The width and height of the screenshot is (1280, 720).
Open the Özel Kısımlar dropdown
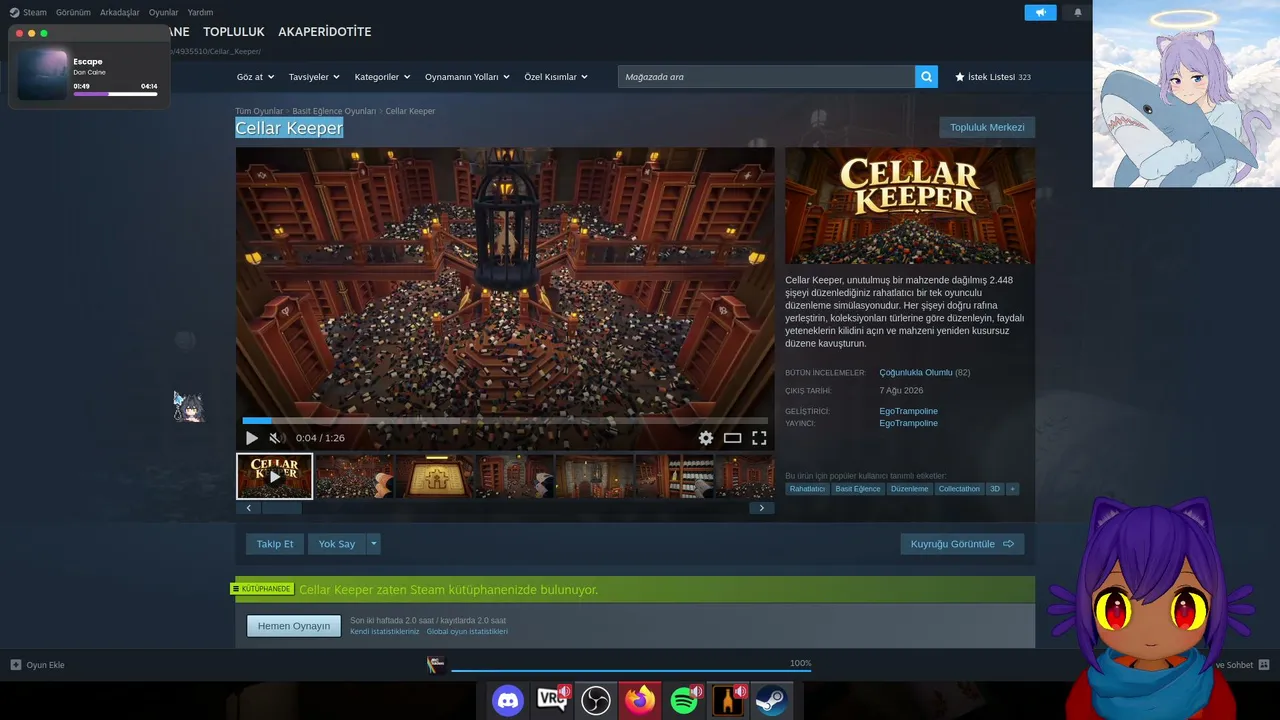pyautogui.click(x=556, y=77)
